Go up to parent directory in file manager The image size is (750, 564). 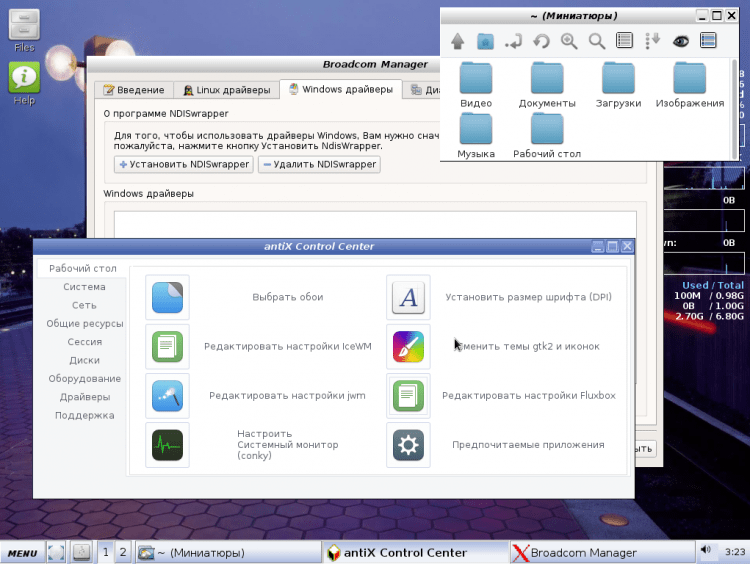[458, 41]
